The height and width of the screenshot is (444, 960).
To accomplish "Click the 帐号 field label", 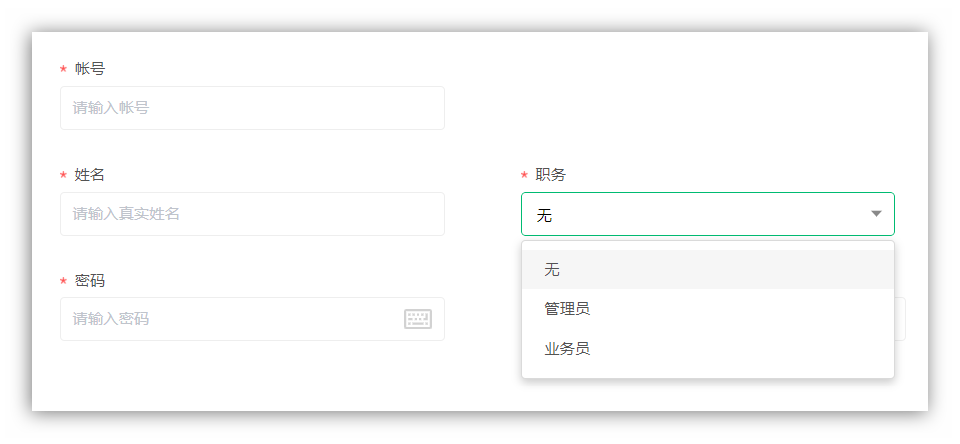I will [90, 69].
